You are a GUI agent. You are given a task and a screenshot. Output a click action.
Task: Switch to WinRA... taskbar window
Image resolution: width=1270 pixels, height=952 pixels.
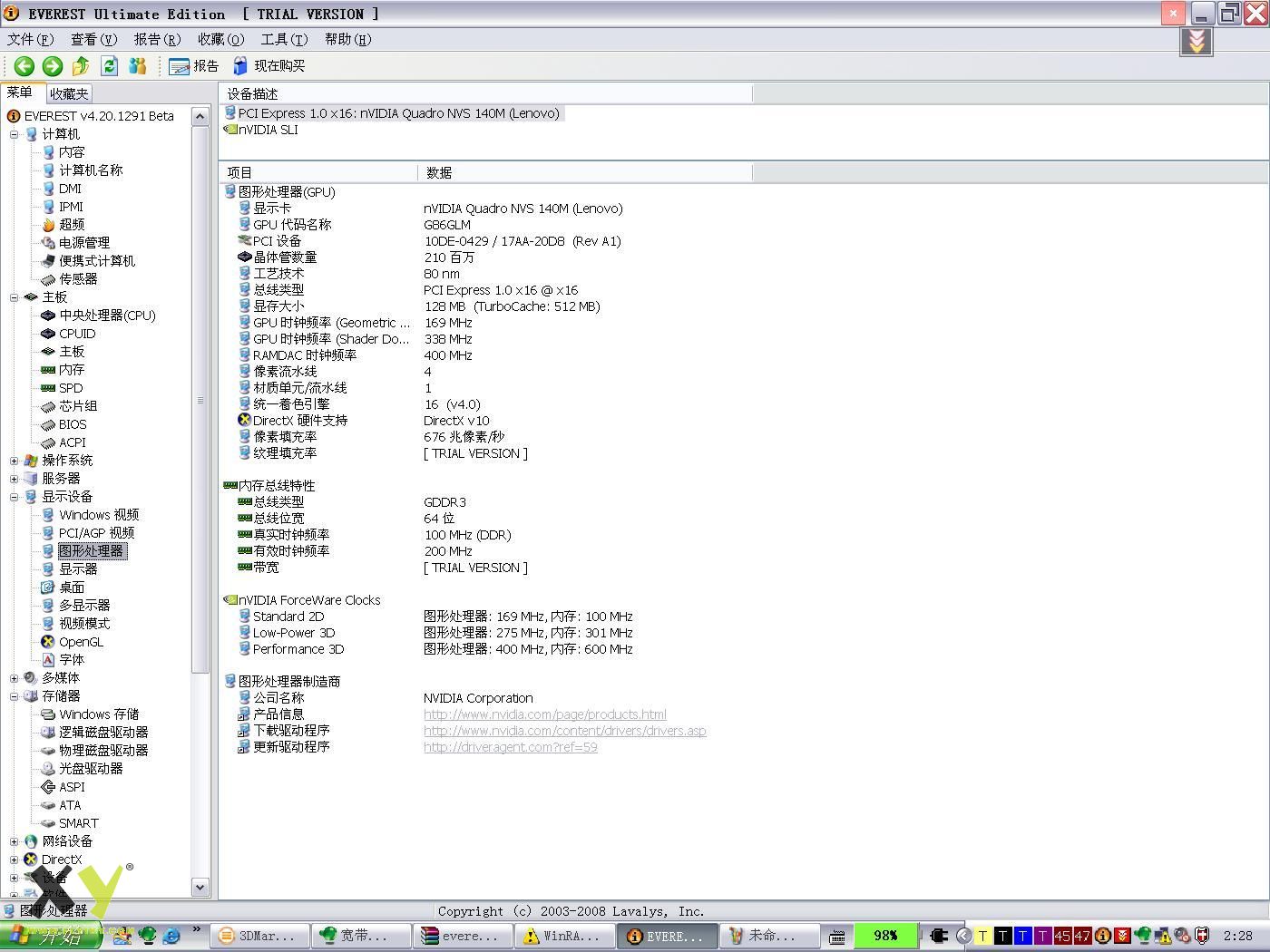(563, 936)
